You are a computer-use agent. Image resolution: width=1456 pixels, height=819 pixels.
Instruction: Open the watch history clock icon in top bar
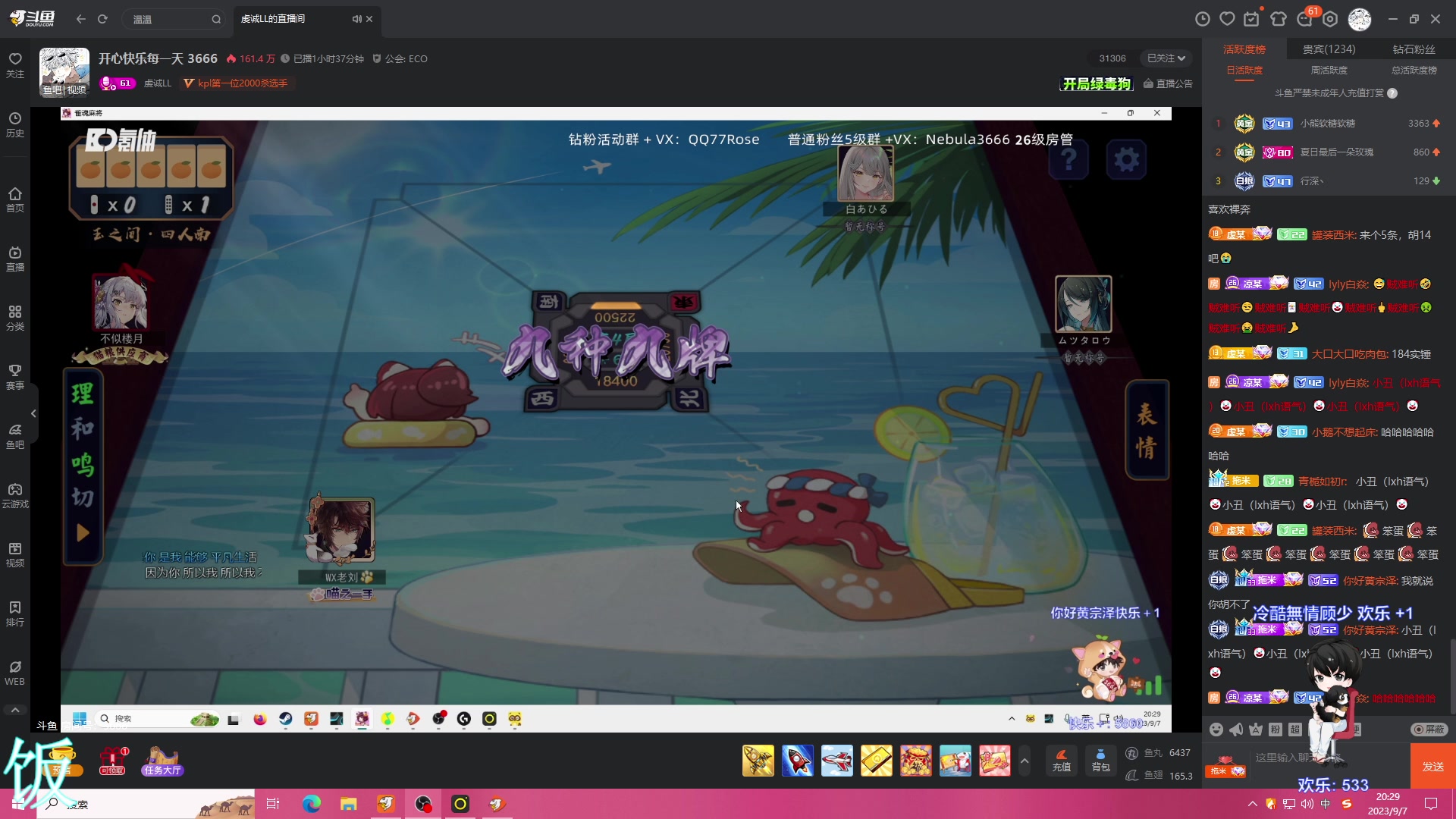[1202, 19]
